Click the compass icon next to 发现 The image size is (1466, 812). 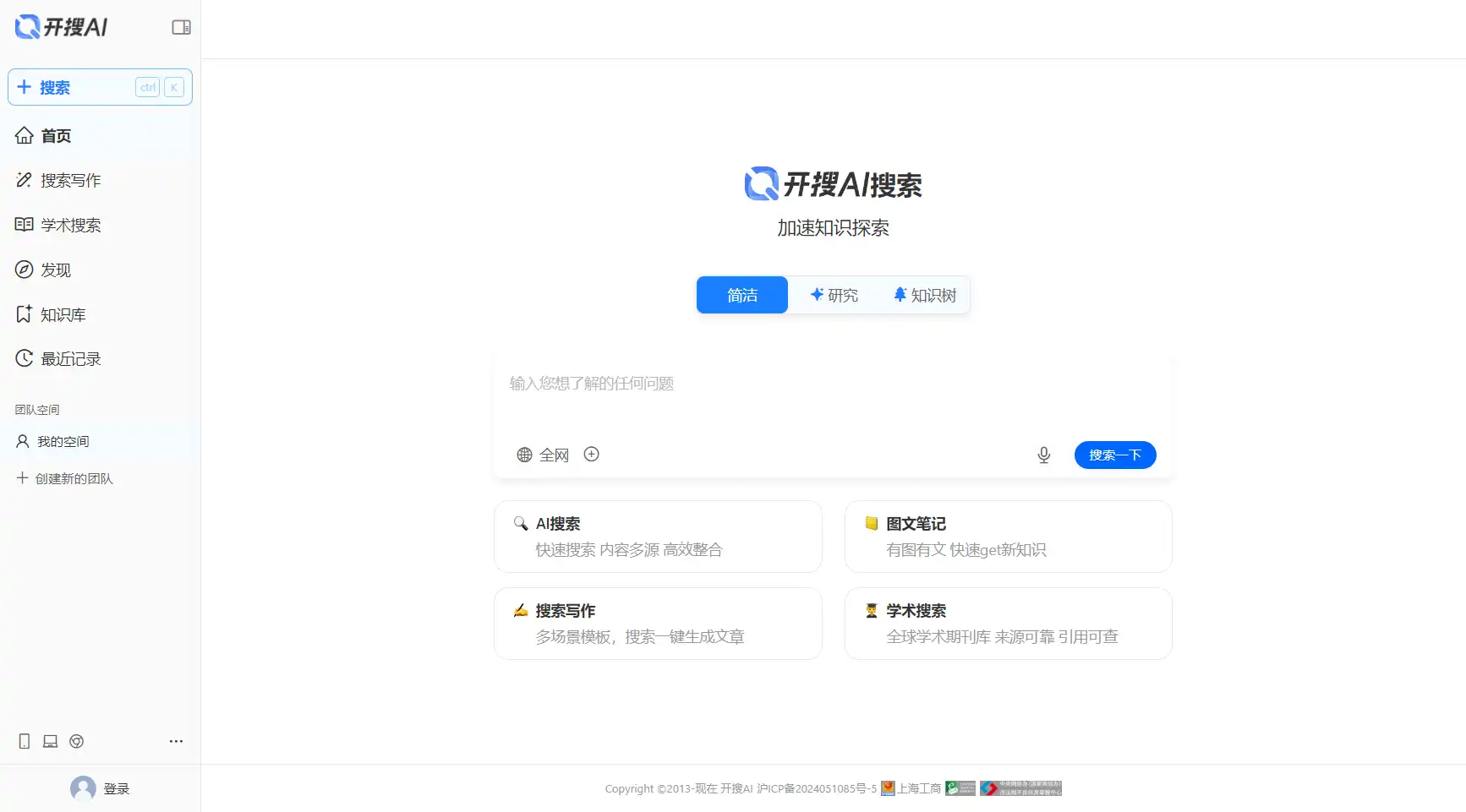click(25, 270)
